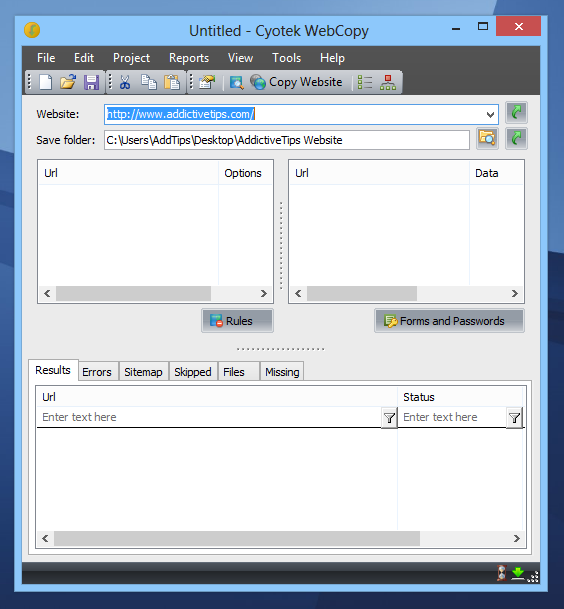Switch to the Sitemap tab
This screenshot has width=564, height=609.
(x=143, y=372)
